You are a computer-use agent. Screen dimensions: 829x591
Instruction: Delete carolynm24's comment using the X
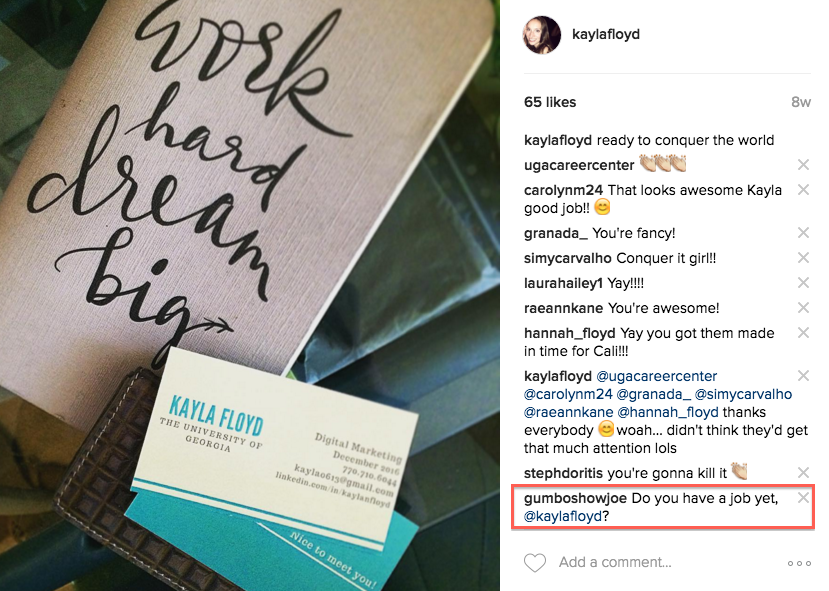tap(803, 190)
